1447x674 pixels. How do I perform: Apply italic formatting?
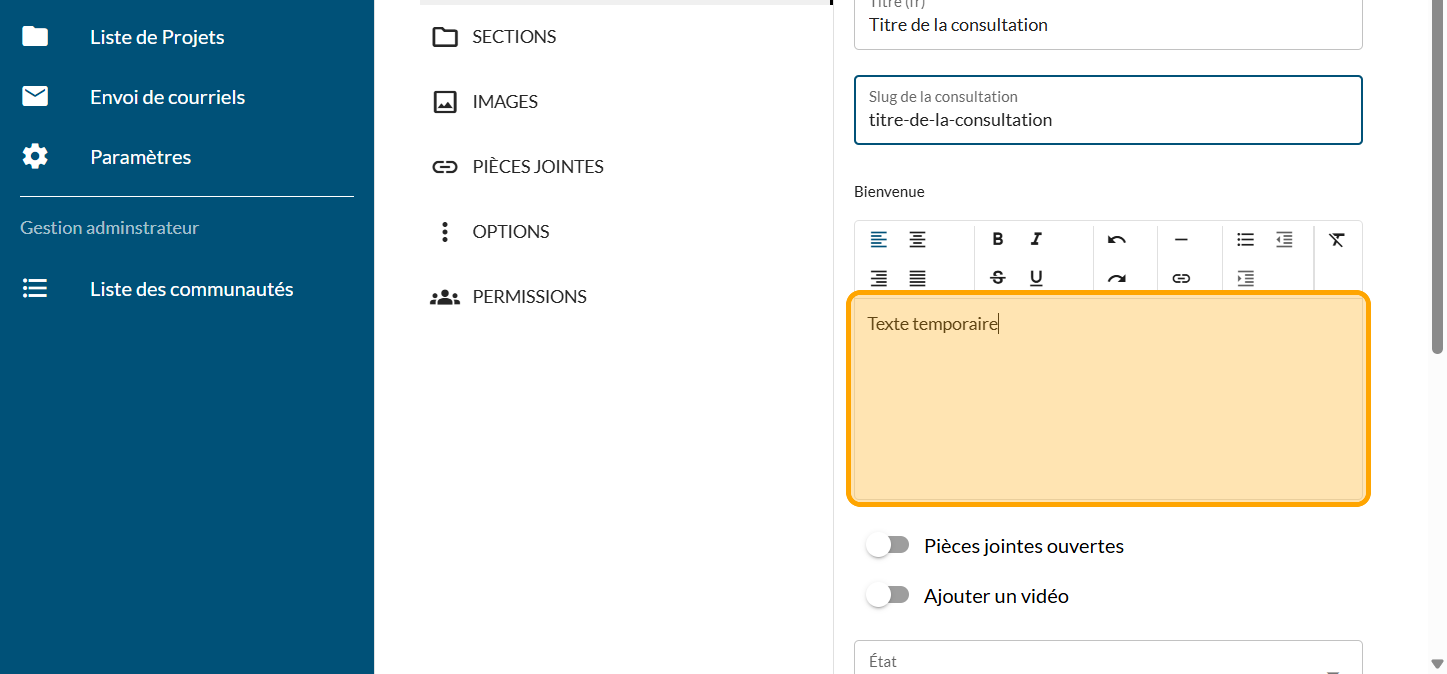coord(1036,239)
